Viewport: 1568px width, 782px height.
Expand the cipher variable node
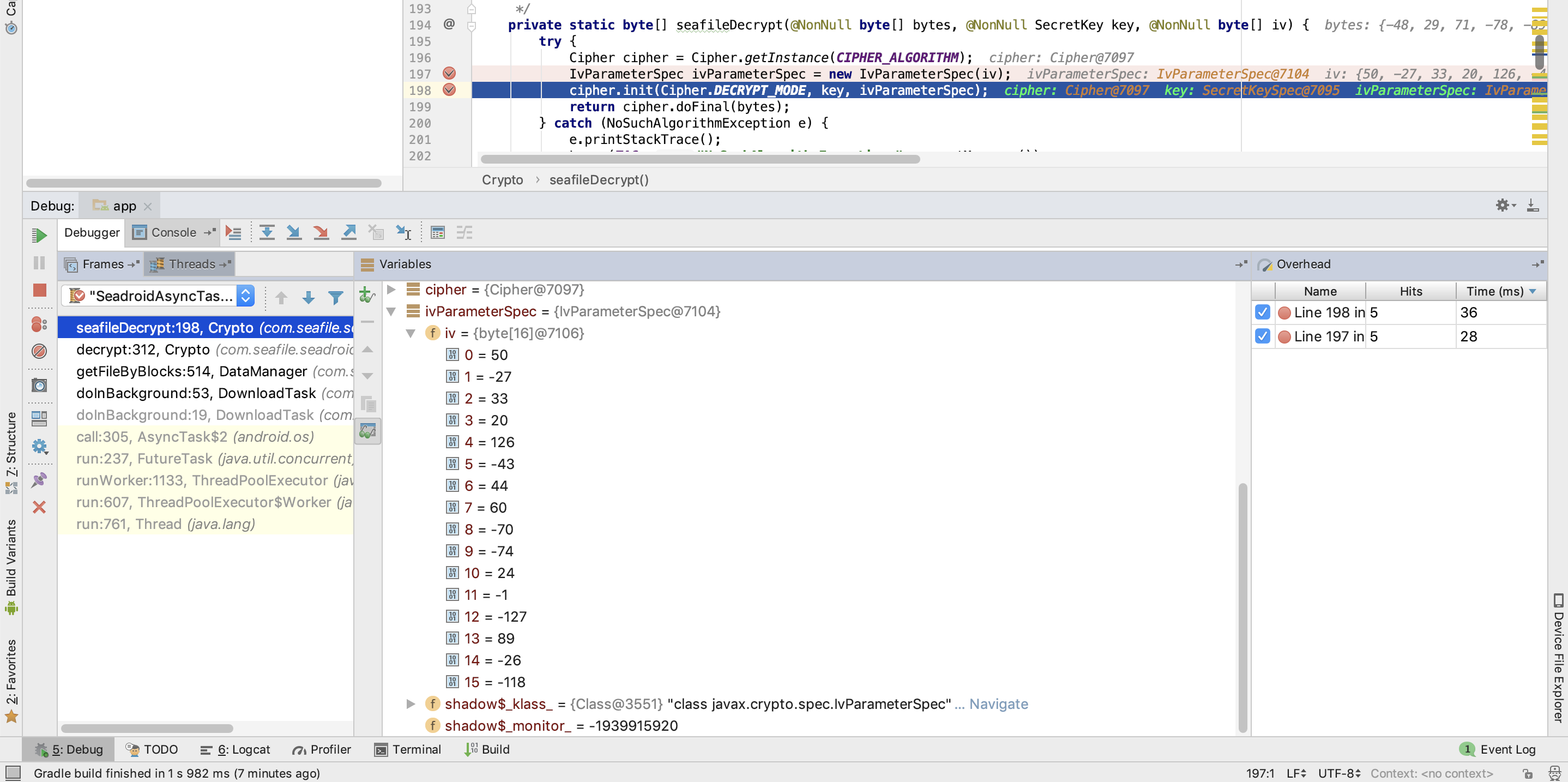(392, 289)
